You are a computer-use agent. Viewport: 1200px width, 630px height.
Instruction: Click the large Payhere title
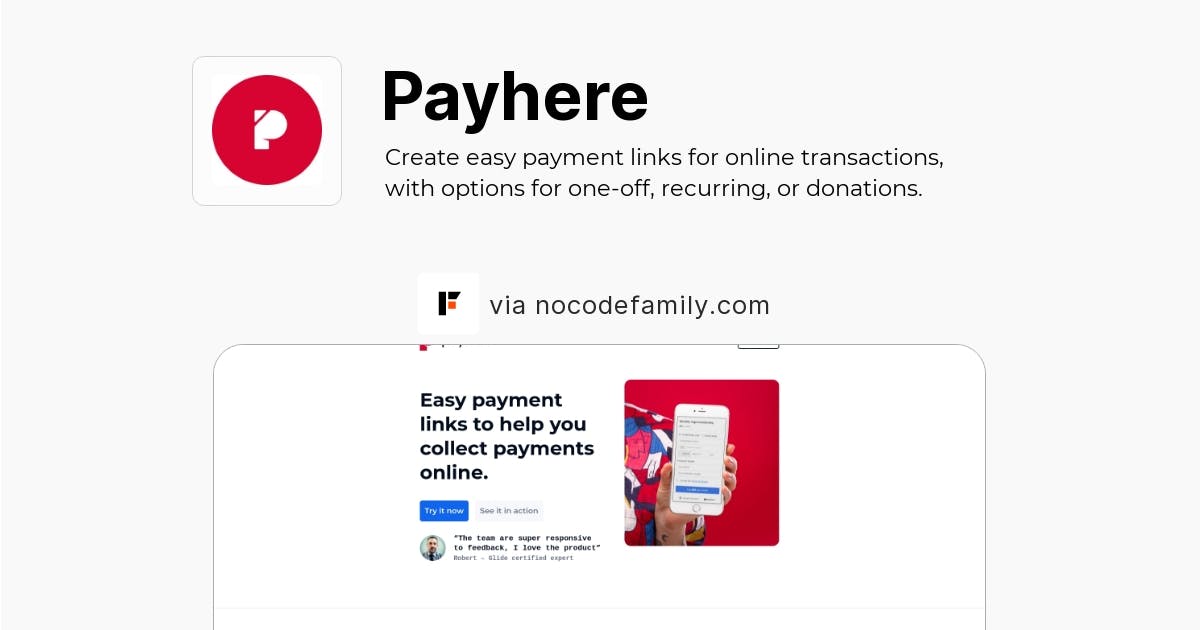point(515,97)
